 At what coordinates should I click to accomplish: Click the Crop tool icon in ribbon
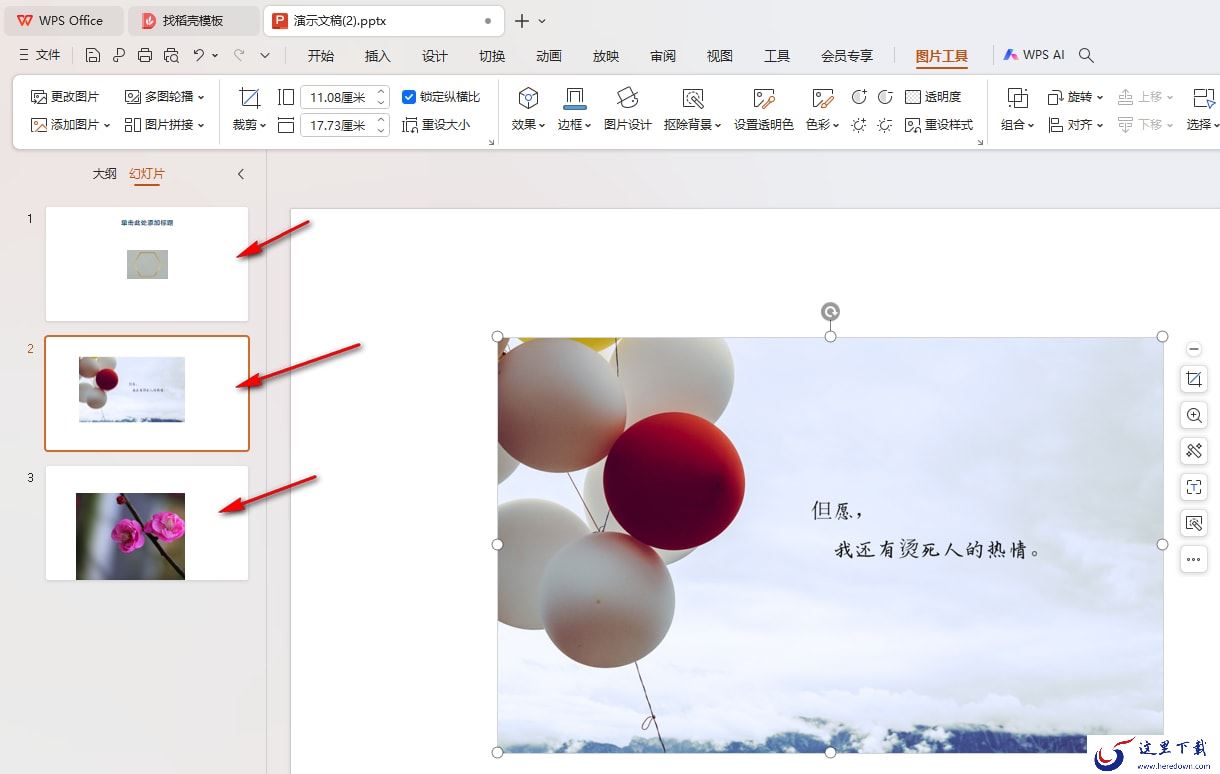coord(250,97)
